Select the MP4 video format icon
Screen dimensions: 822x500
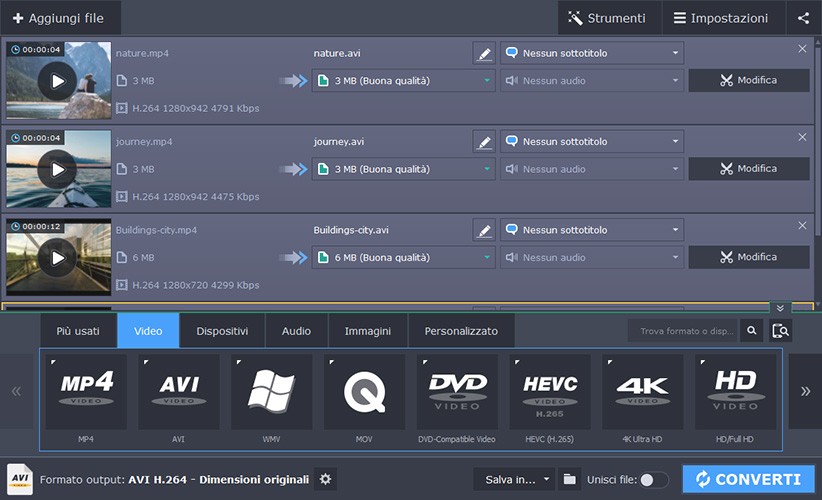coord(86,392)
